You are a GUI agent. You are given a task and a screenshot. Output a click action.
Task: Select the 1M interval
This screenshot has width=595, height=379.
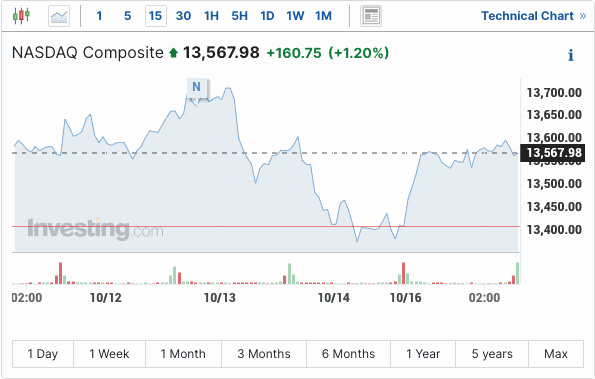[x=323, y=16]
